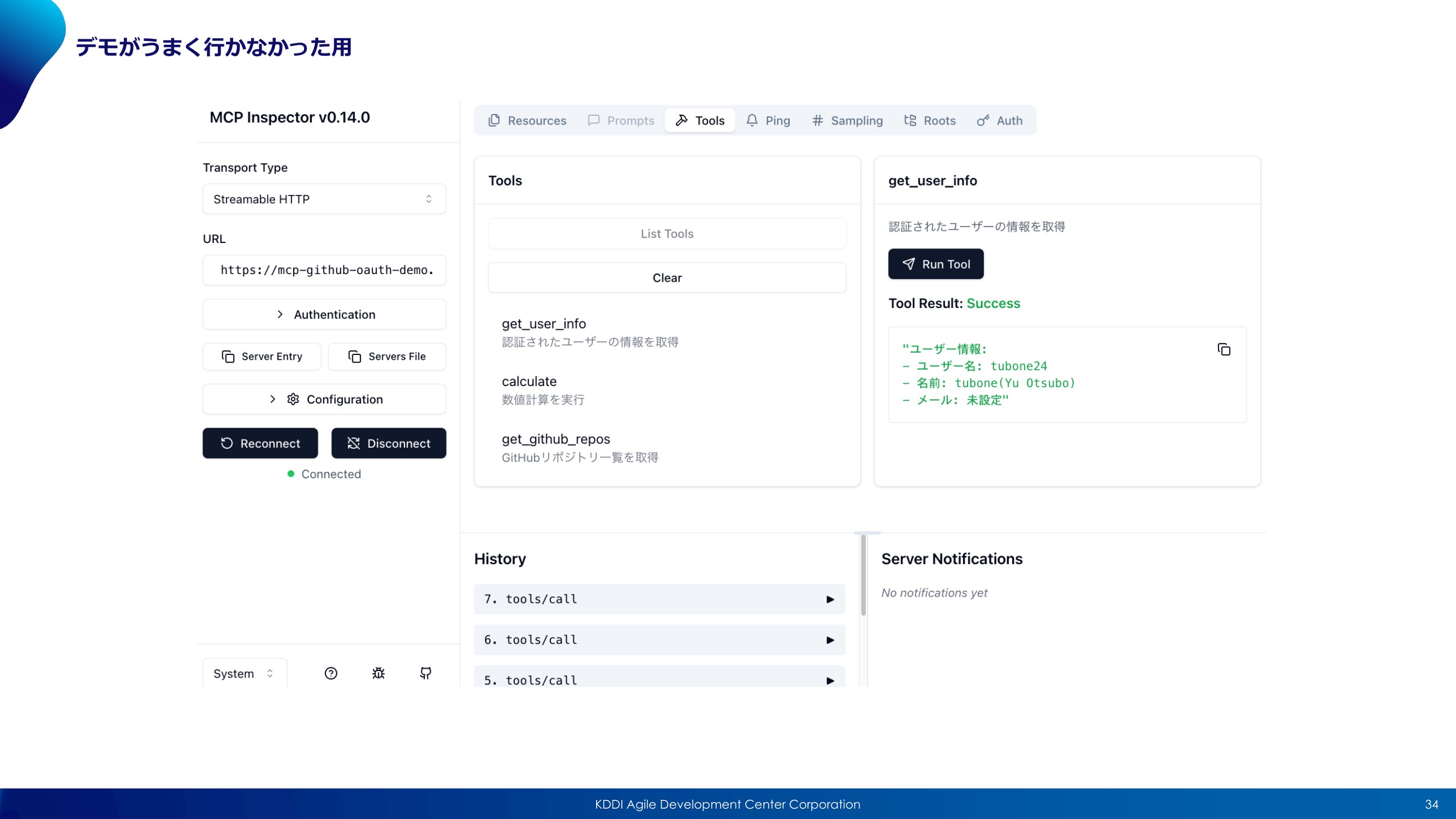Click the gear icon beside Configuration
The height and width of the screenshot is (819, 1456).
tap(293, 399)
